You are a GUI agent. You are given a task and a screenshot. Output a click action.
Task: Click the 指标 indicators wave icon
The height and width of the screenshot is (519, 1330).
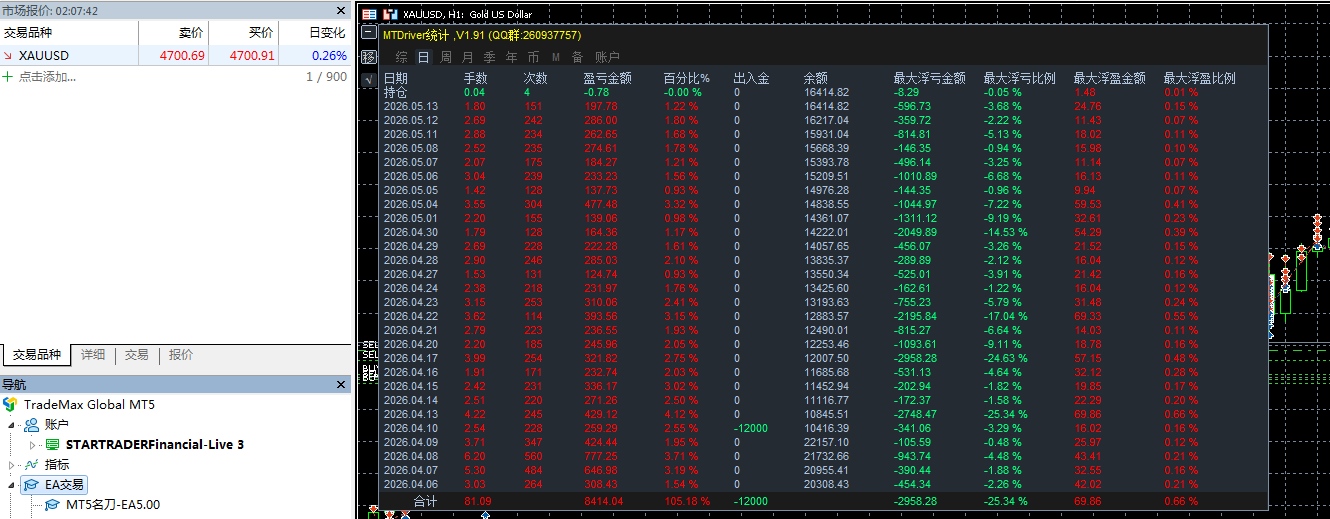coord(31,464)
